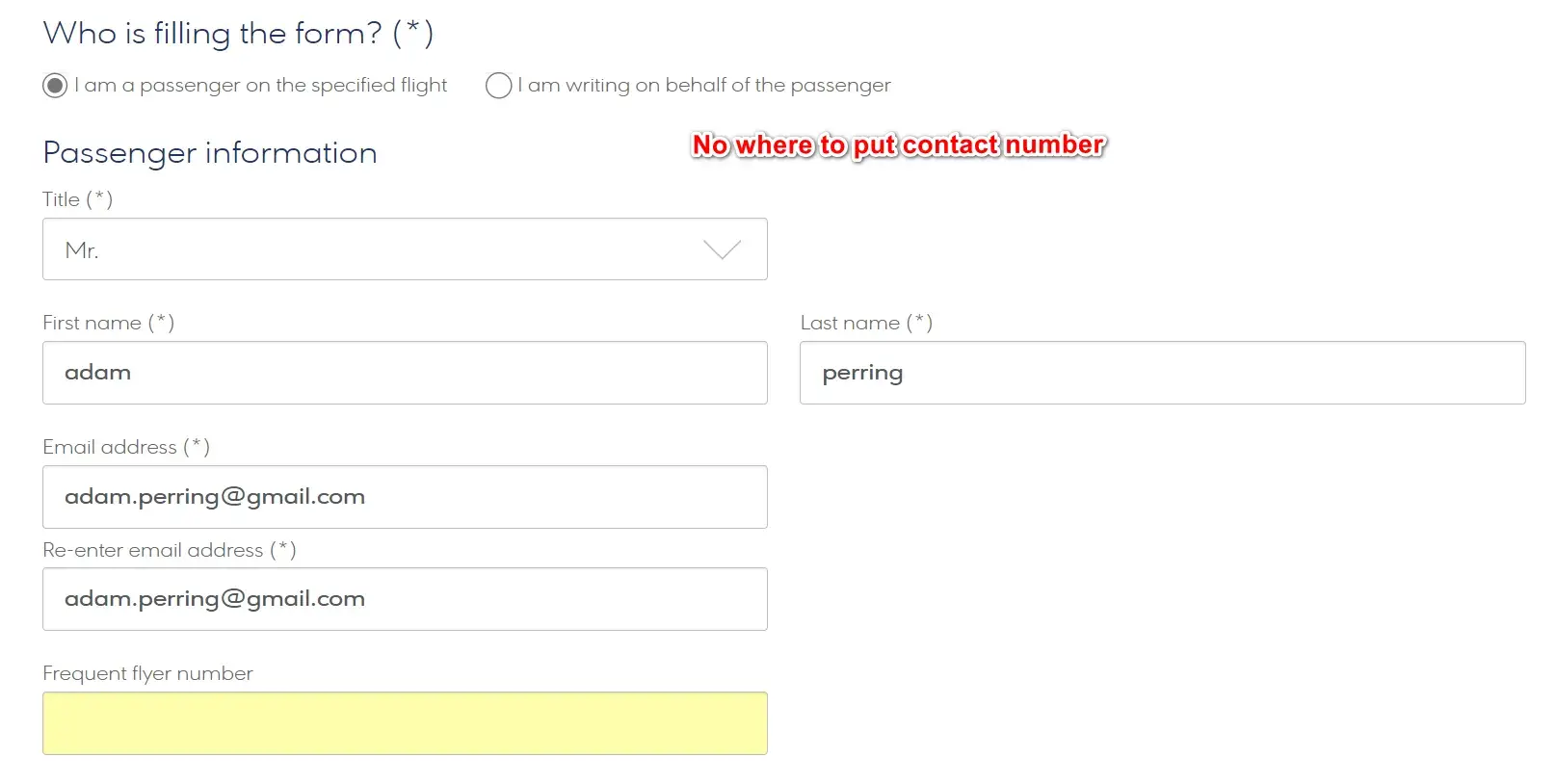Click the 'Passenger information' section heading
Viewport: 1557px width, 784px height.
click(x=210, y=153)
